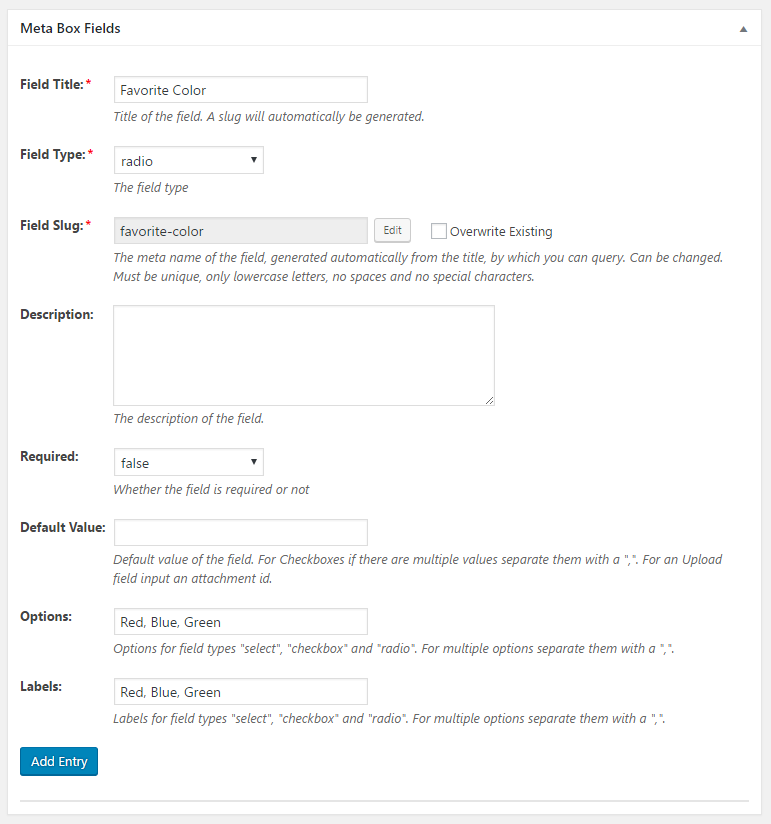Image resolution: width=771 pixels, height=824 pixels.
Task: Select the Options field with Red, Blue, Green
Action: (x=241, y=622)
